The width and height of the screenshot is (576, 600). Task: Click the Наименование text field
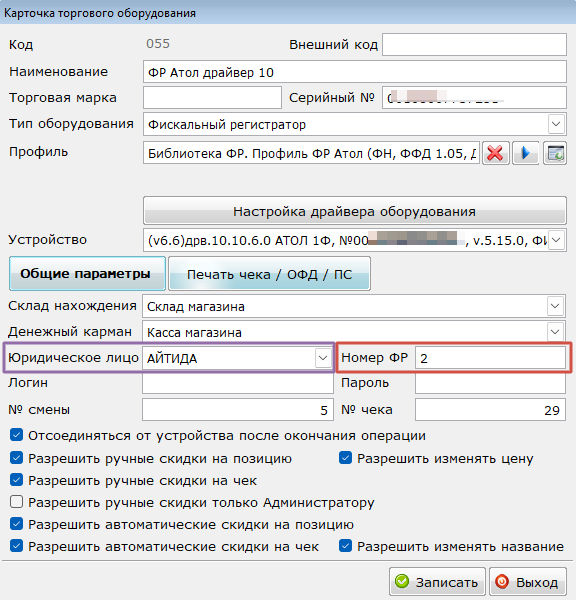click(x=355, y=72)
